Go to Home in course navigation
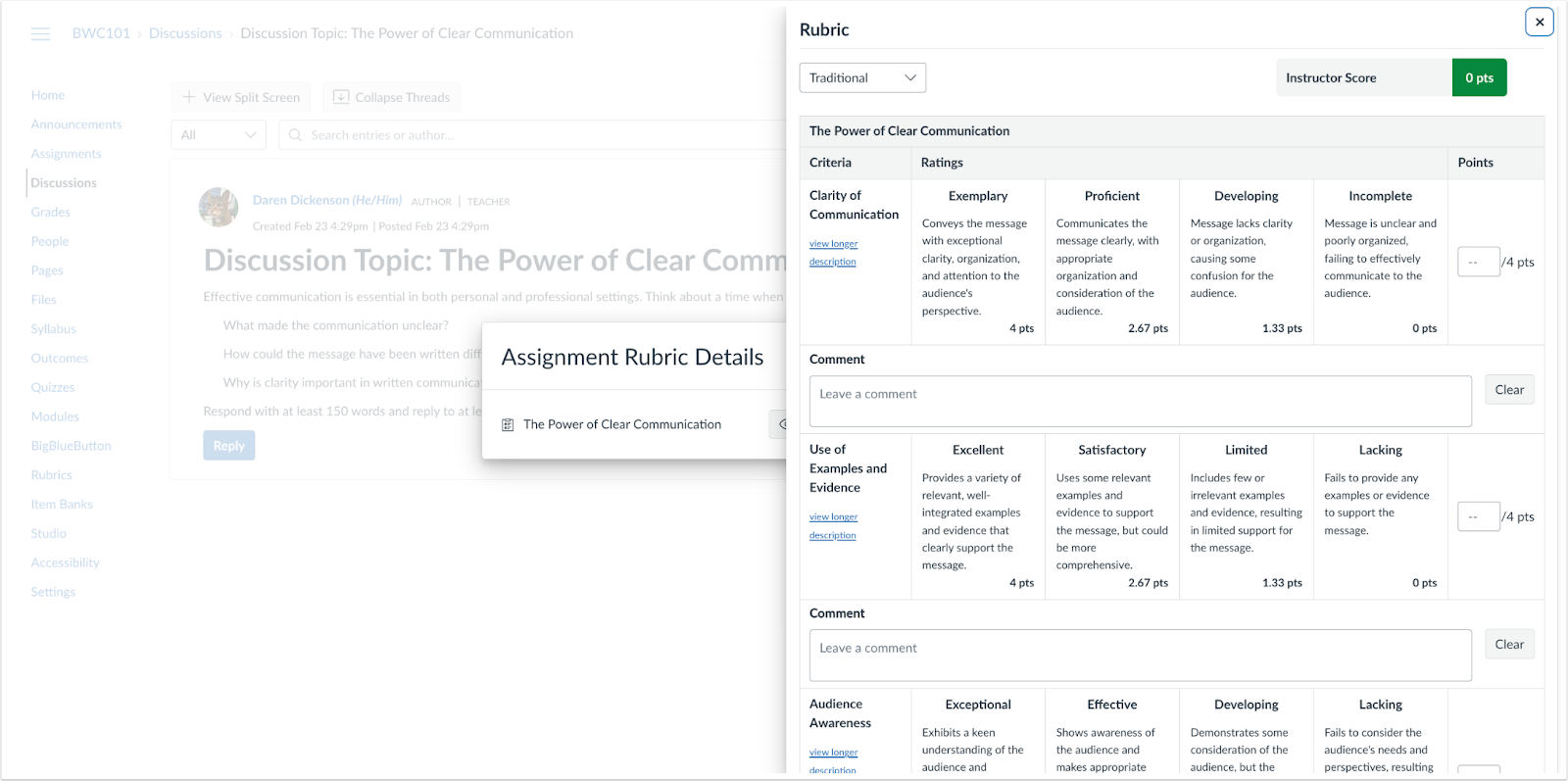 (48, 95)
